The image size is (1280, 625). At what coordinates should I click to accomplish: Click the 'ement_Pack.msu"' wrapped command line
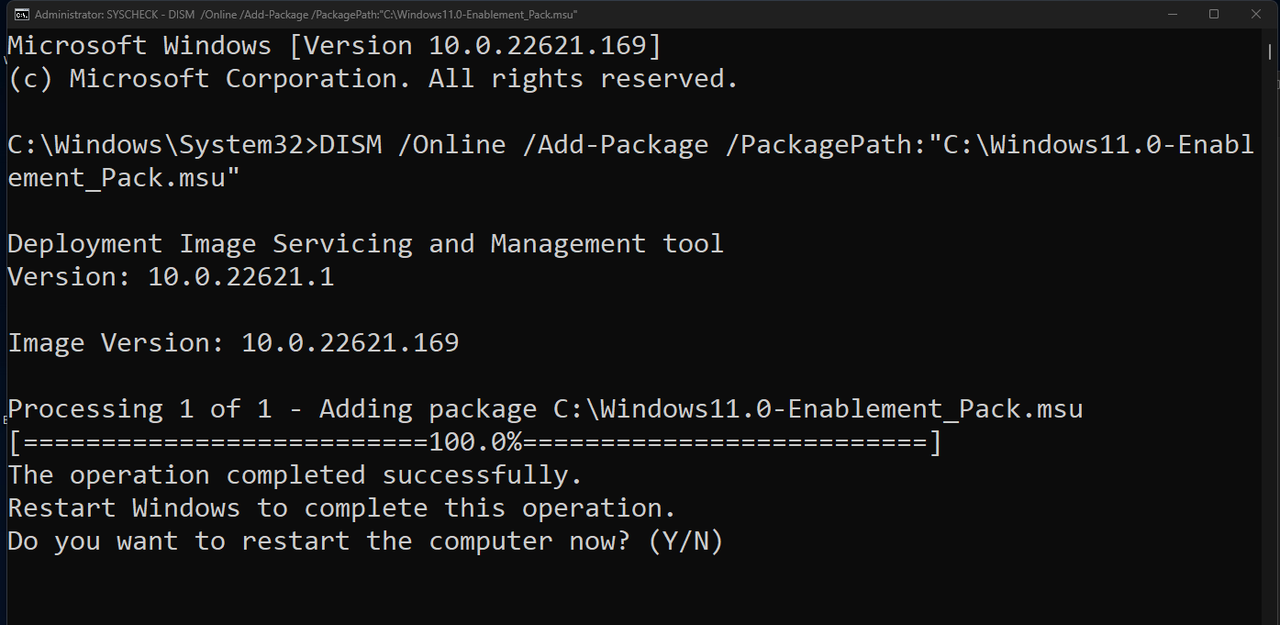[123, 178]
